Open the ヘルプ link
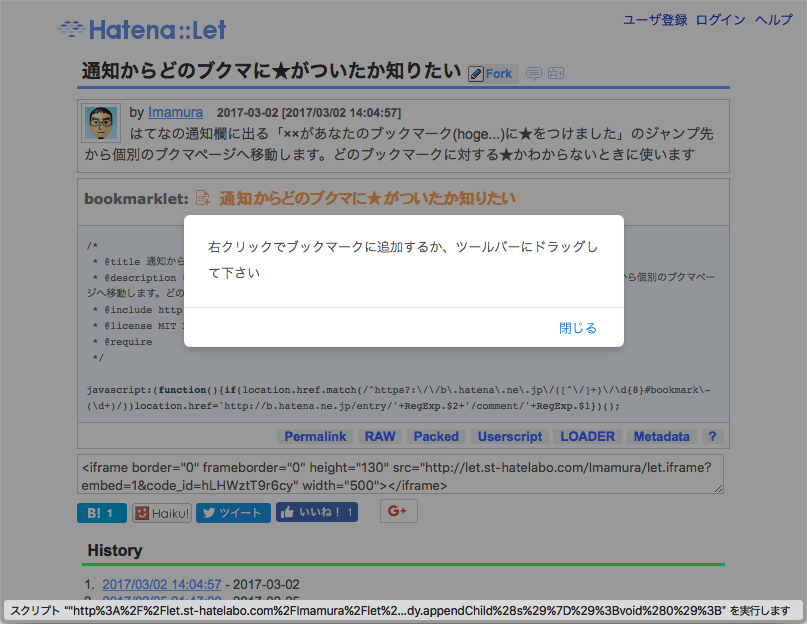This screenshot has width=807, height=624. [774, 20]
